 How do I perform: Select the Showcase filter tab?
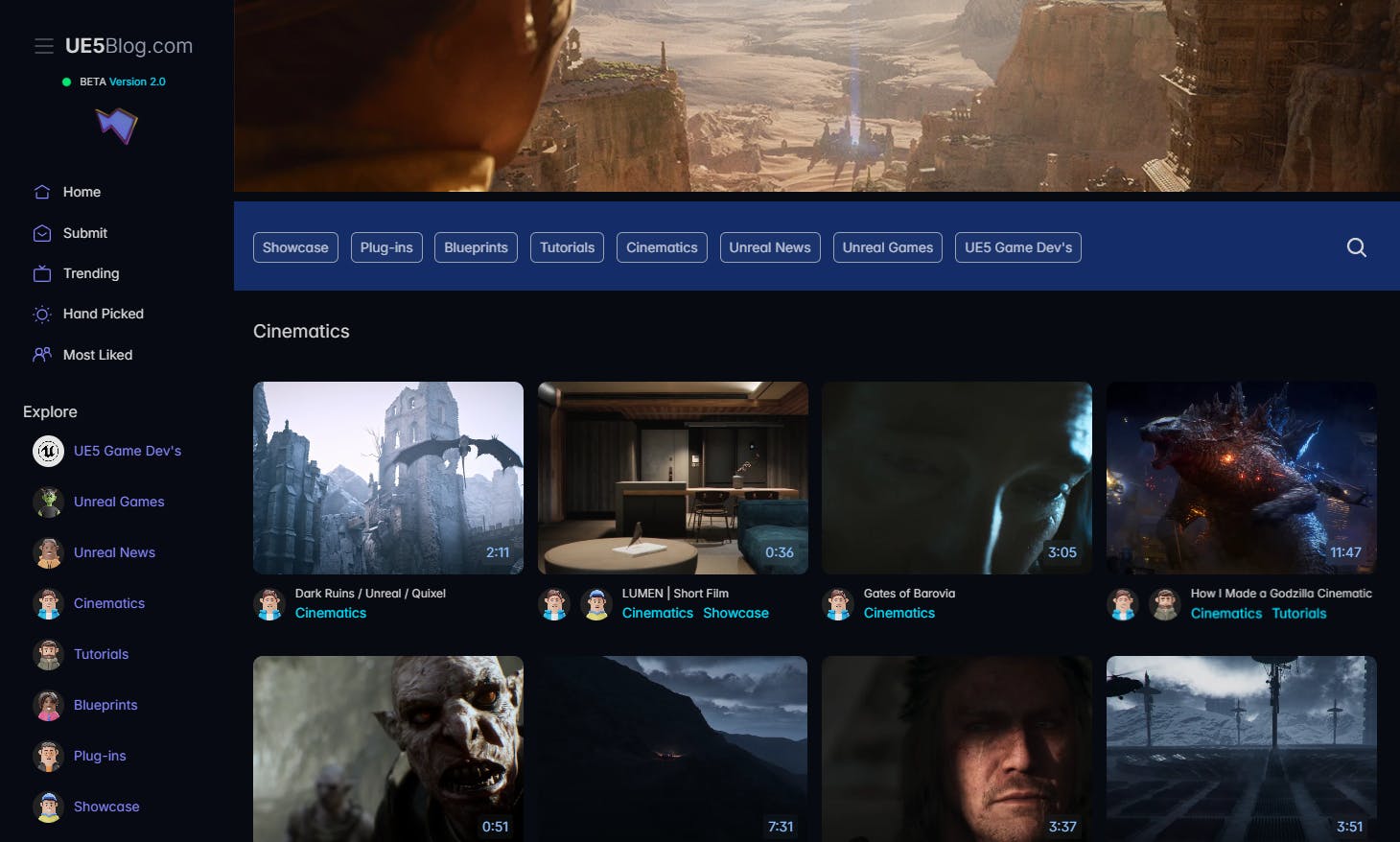[295, 247]
